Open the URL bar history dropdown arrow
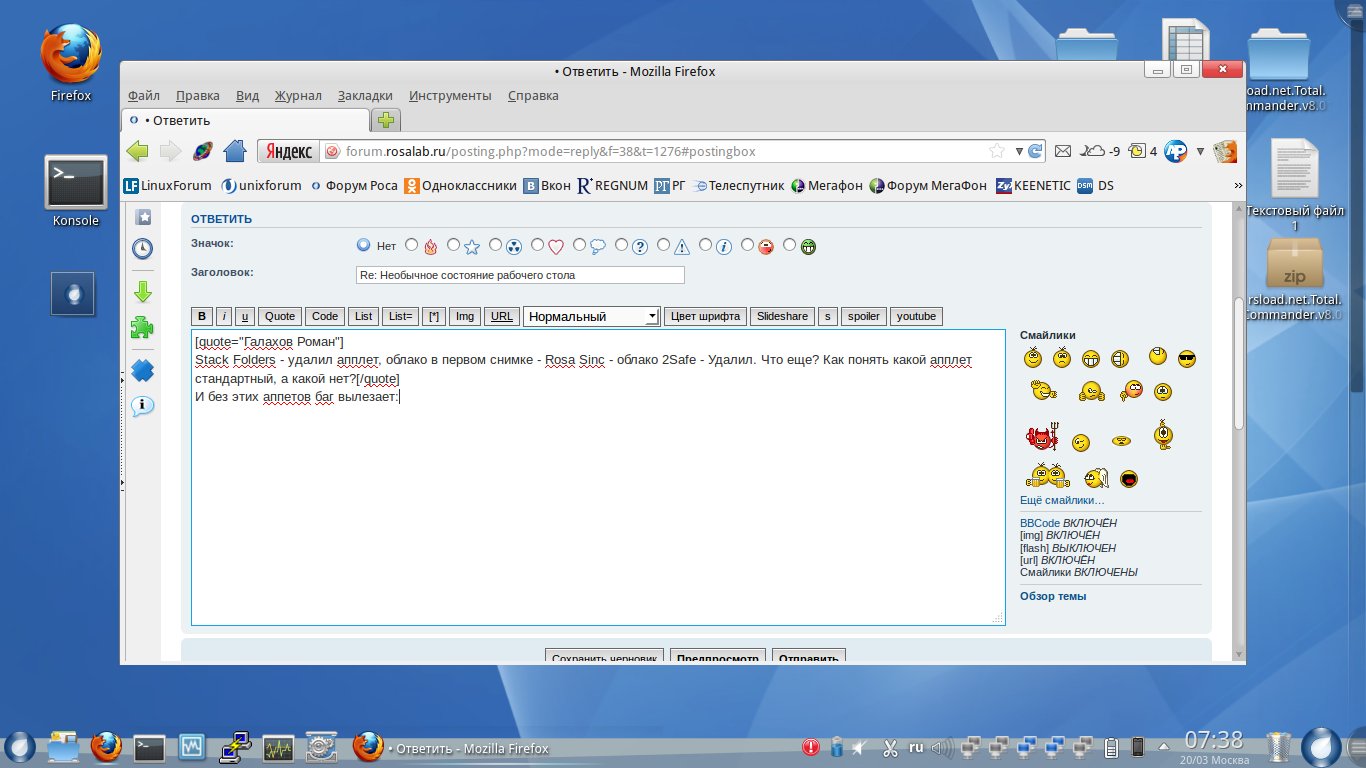Viewport: 1366px width, 768px height. click(x=1018, y=151)
